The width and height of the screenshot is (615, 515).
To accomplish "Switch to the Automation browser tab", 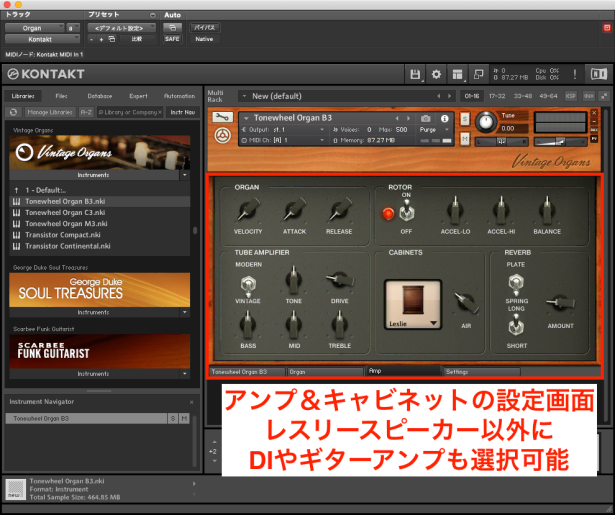I will click(x=179, y=96).
